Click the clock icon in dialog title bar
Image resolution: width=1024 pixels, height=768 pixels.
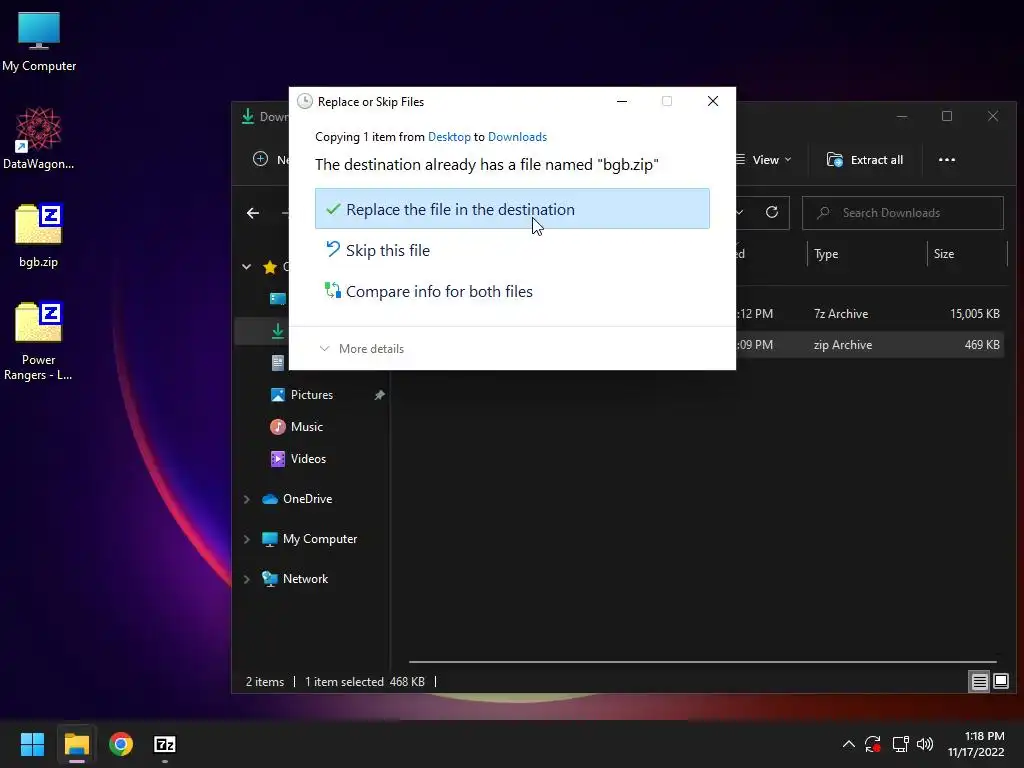tap(304, 101)
